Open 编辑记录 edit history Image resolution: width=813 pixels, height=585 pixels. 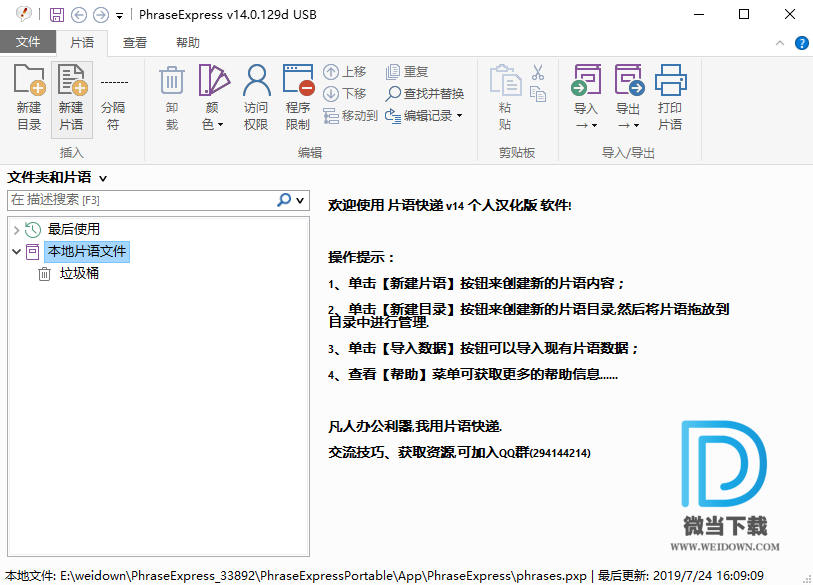[x=423, y=116]
